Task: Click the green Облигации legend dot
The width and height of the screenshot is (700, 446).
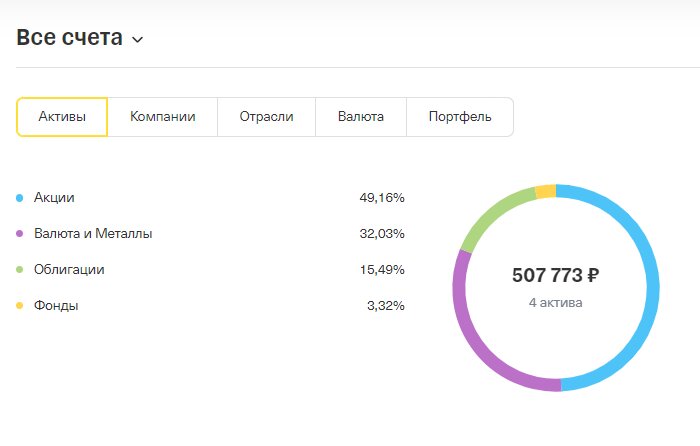Action: pos(20,270)
